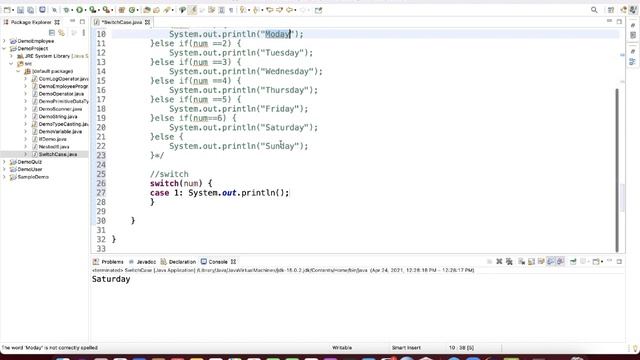640x360 pixels.
Task: Click the Debug bug icon in toolbar
Action: point(67,10)
